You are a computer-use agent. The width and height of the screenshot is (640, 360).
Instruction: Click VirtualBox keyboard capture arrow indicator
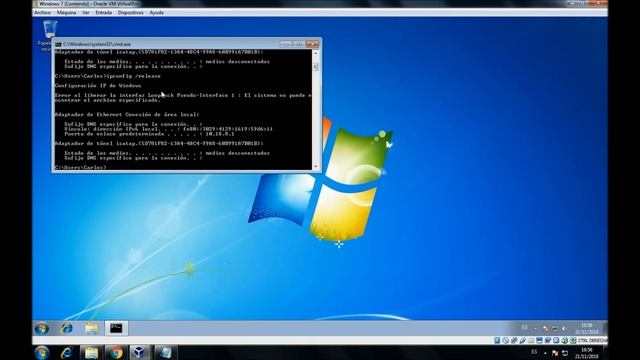[573, 340]
